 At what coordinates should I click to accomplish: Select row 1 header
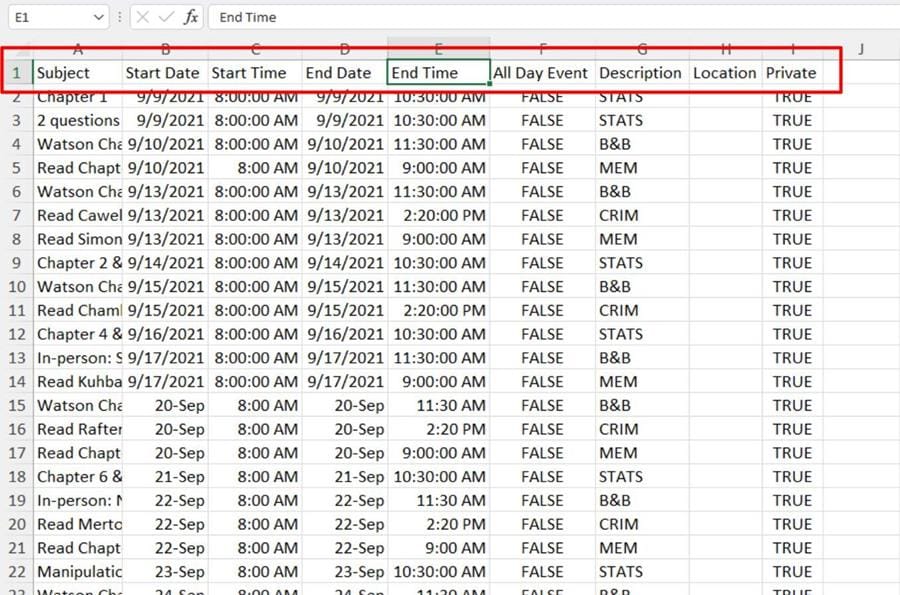pos(17,72)
